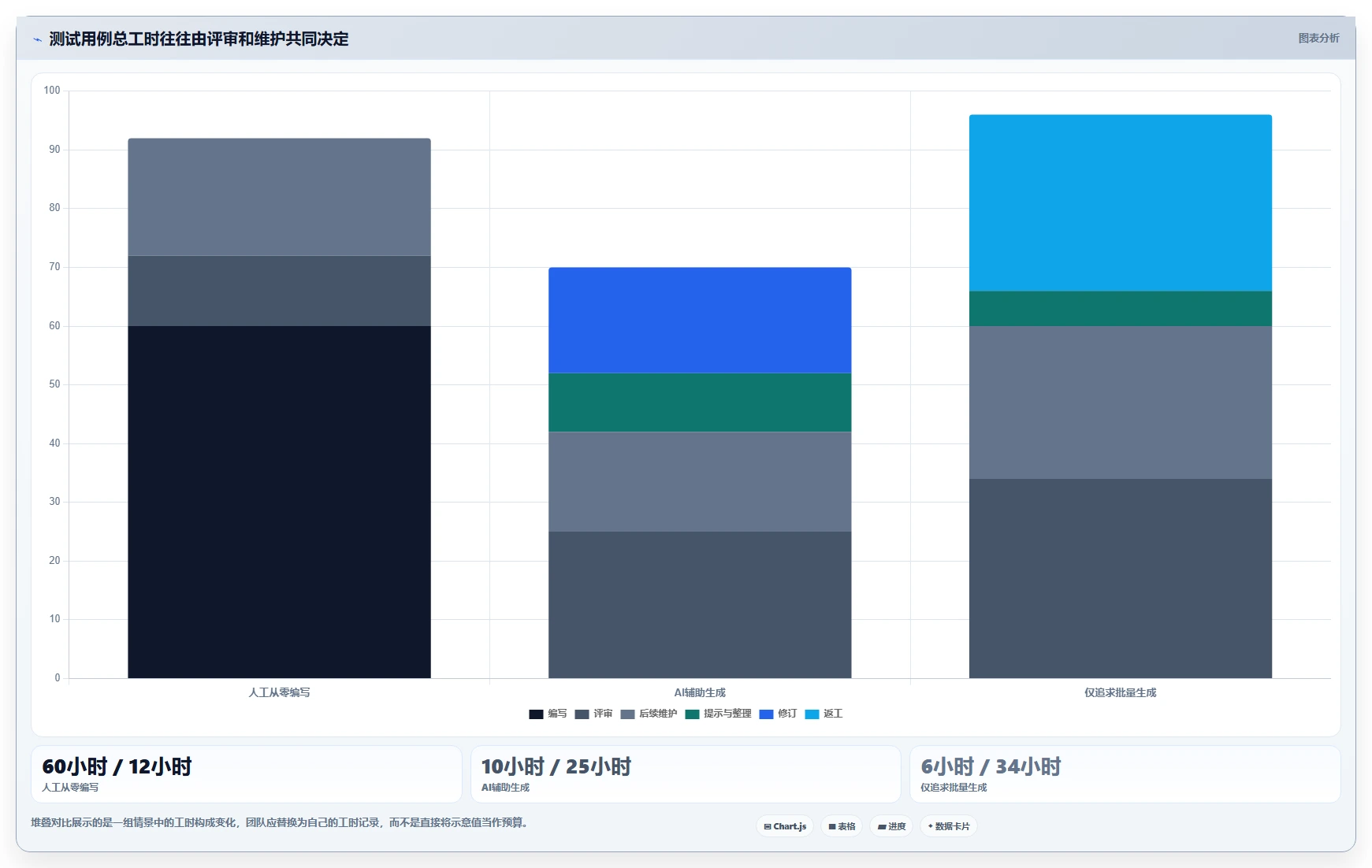Click the light-blue 返工 segment of 仅追求批量生成 bar
1372x868 pixels.
click(1121, 203)
